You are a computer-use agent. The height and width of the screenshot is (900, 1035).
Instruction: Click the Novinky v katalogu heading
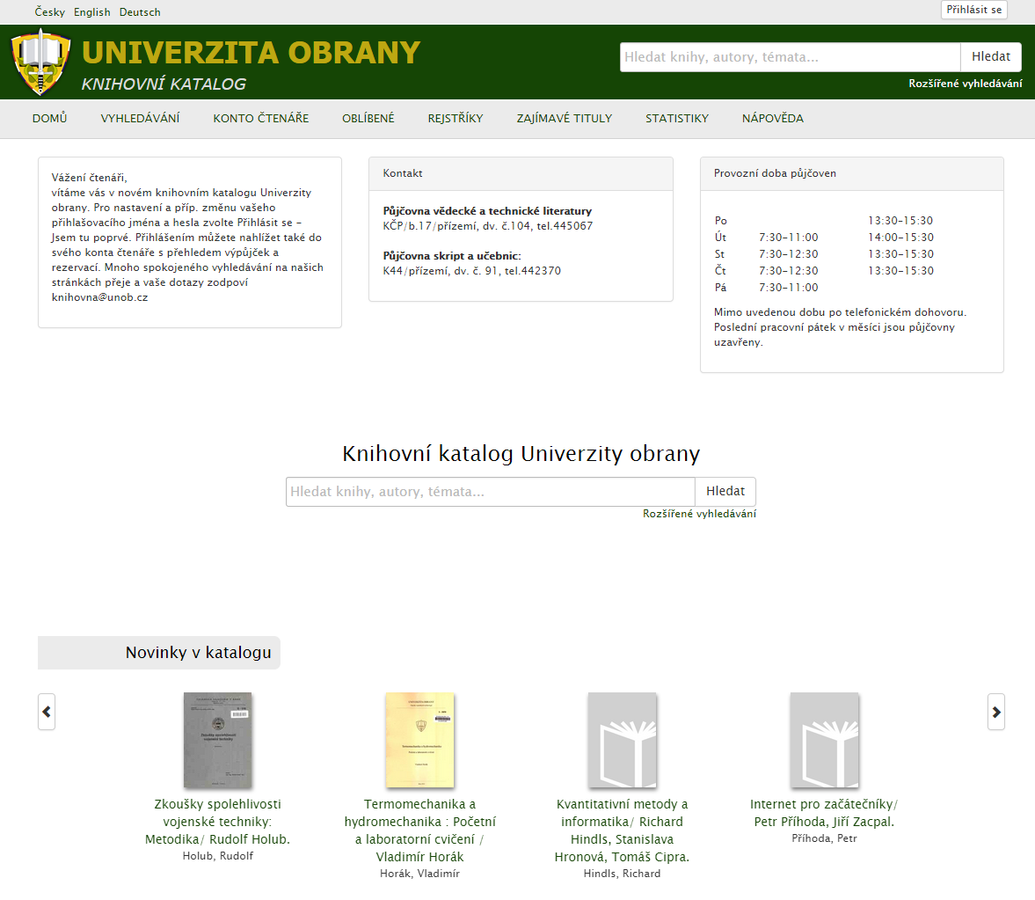tap(198, 652)
